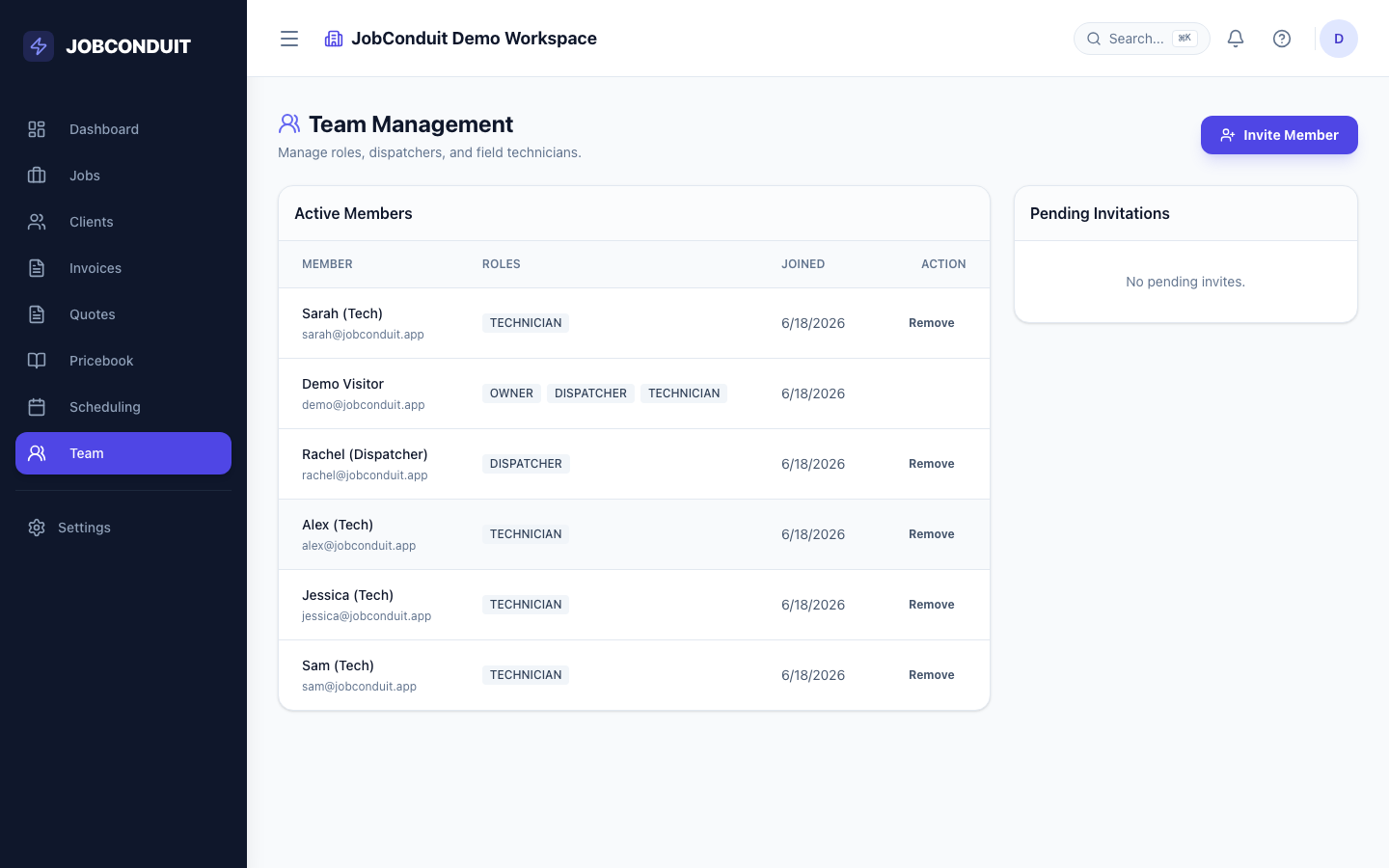Click the name Rachel (Dispatcher)
Viewport: 1389px width, 868px height.
(x=365, y=454)
